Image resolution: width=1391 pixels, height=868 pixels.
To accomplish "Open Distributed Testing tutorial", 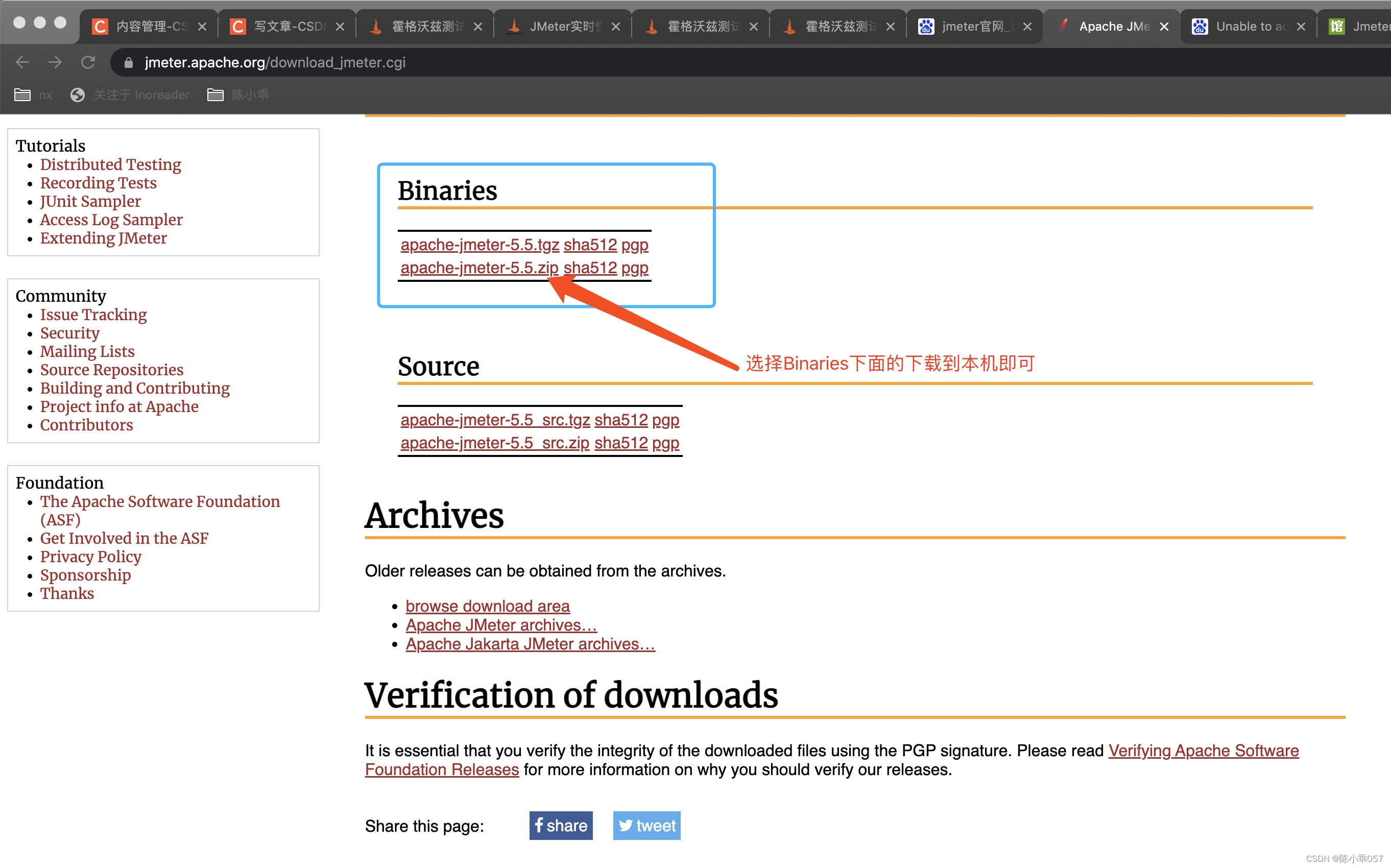I will 111,165.
